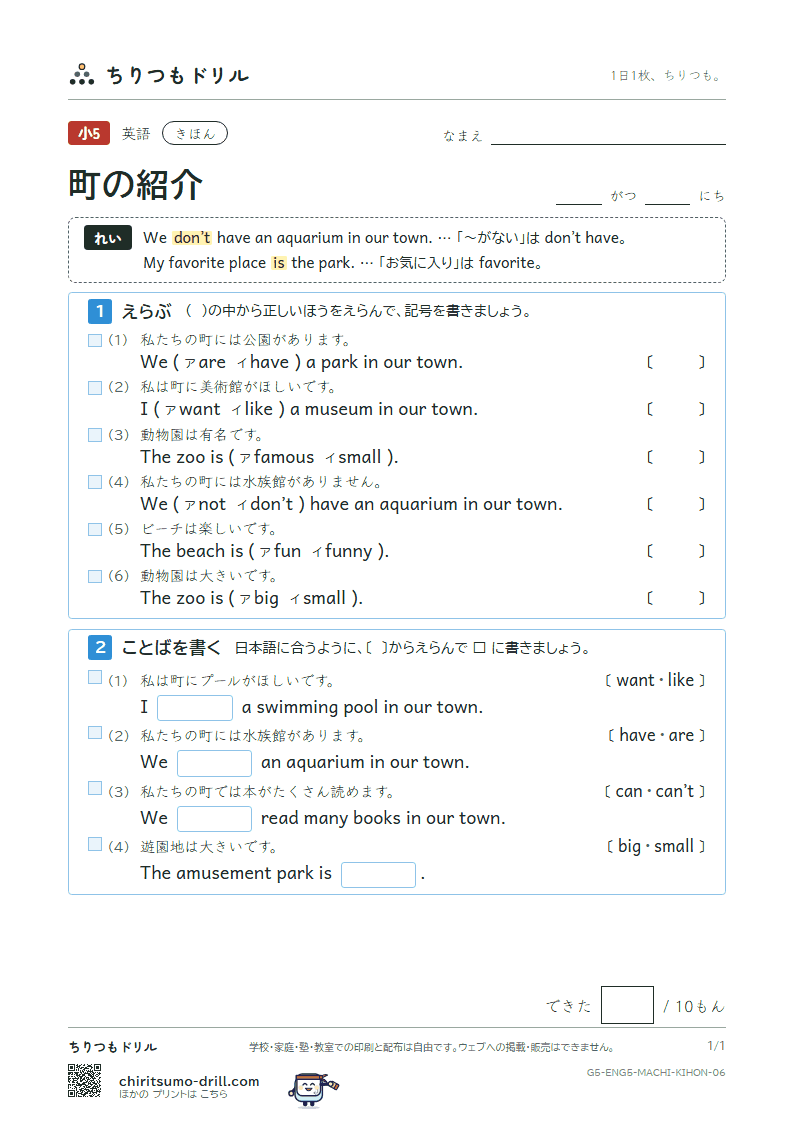Check the box for section 1 question (1)
This screenshot has height=1123, width=794.
95,340
